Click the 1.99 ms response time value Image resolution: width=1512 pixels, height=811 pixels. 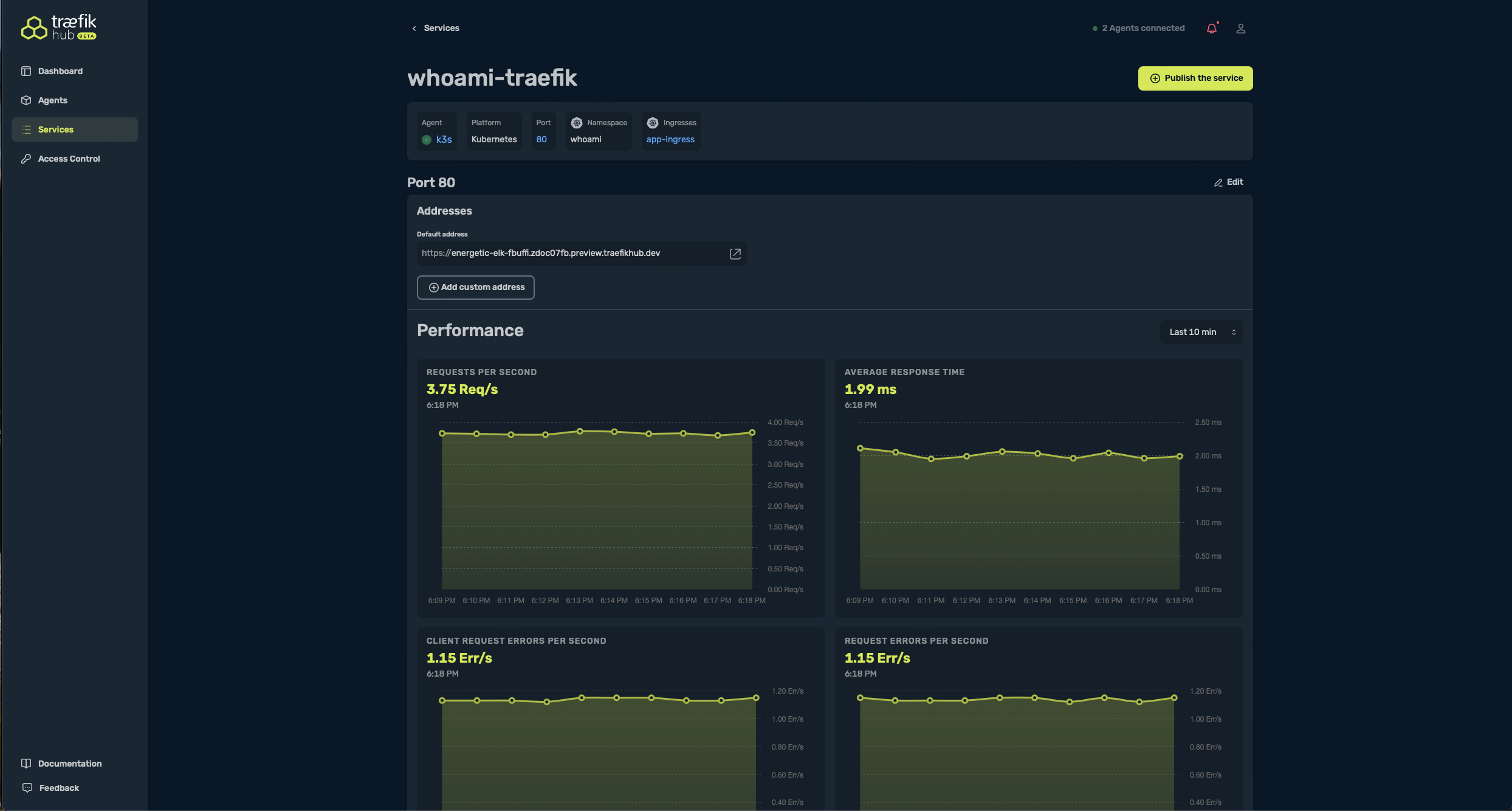870,389
